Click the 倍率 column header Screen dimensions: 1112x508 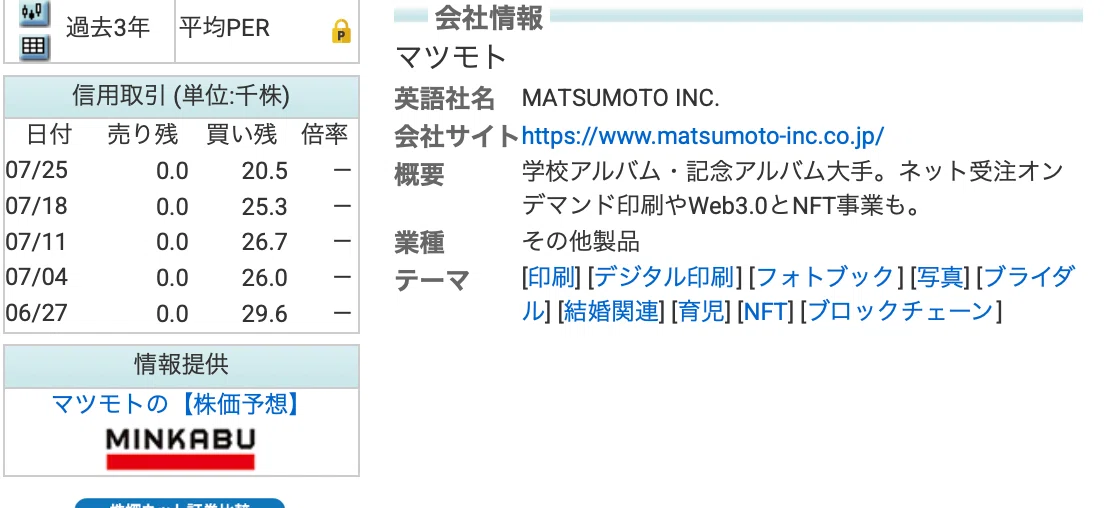pos(324,134)
